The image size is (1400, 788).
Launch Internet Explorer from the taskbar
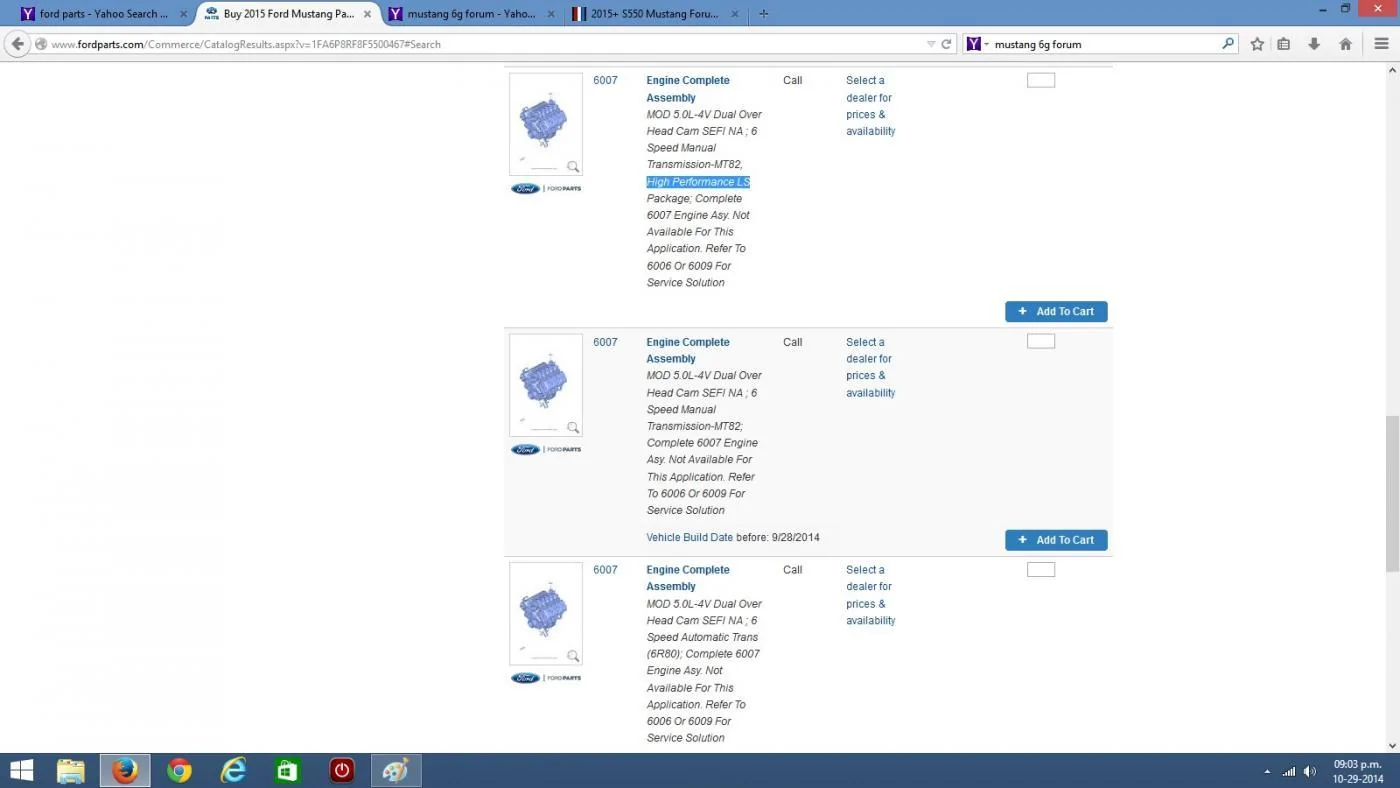[x=233, y=770]
